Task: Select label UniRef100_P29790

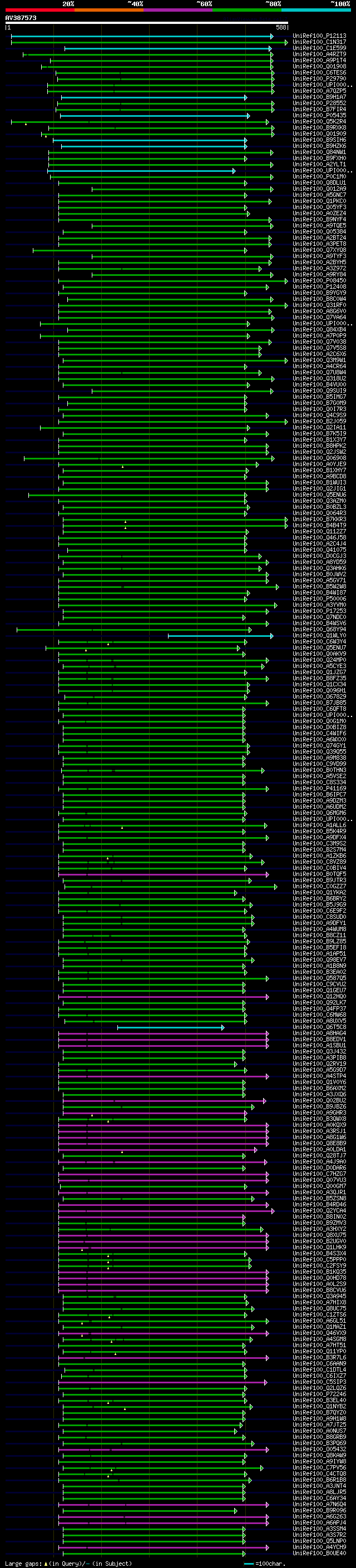Action: 319,78
